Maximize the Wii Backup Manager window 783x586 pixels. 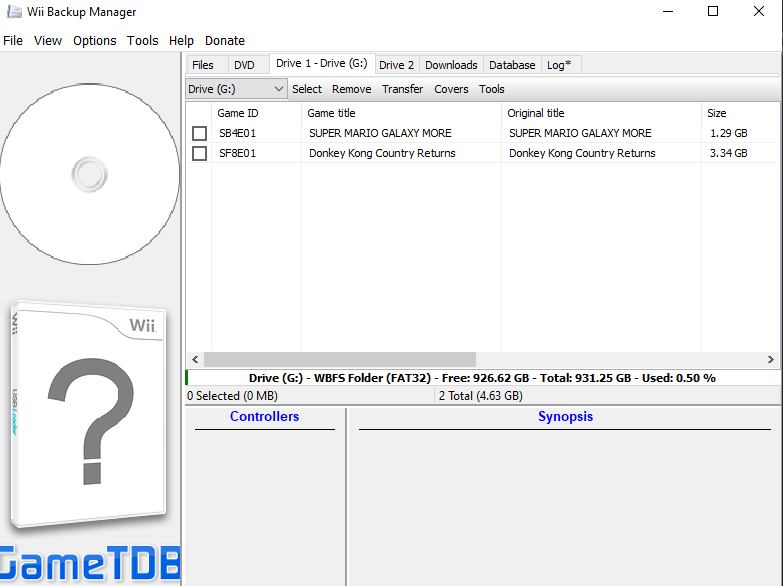713,11
